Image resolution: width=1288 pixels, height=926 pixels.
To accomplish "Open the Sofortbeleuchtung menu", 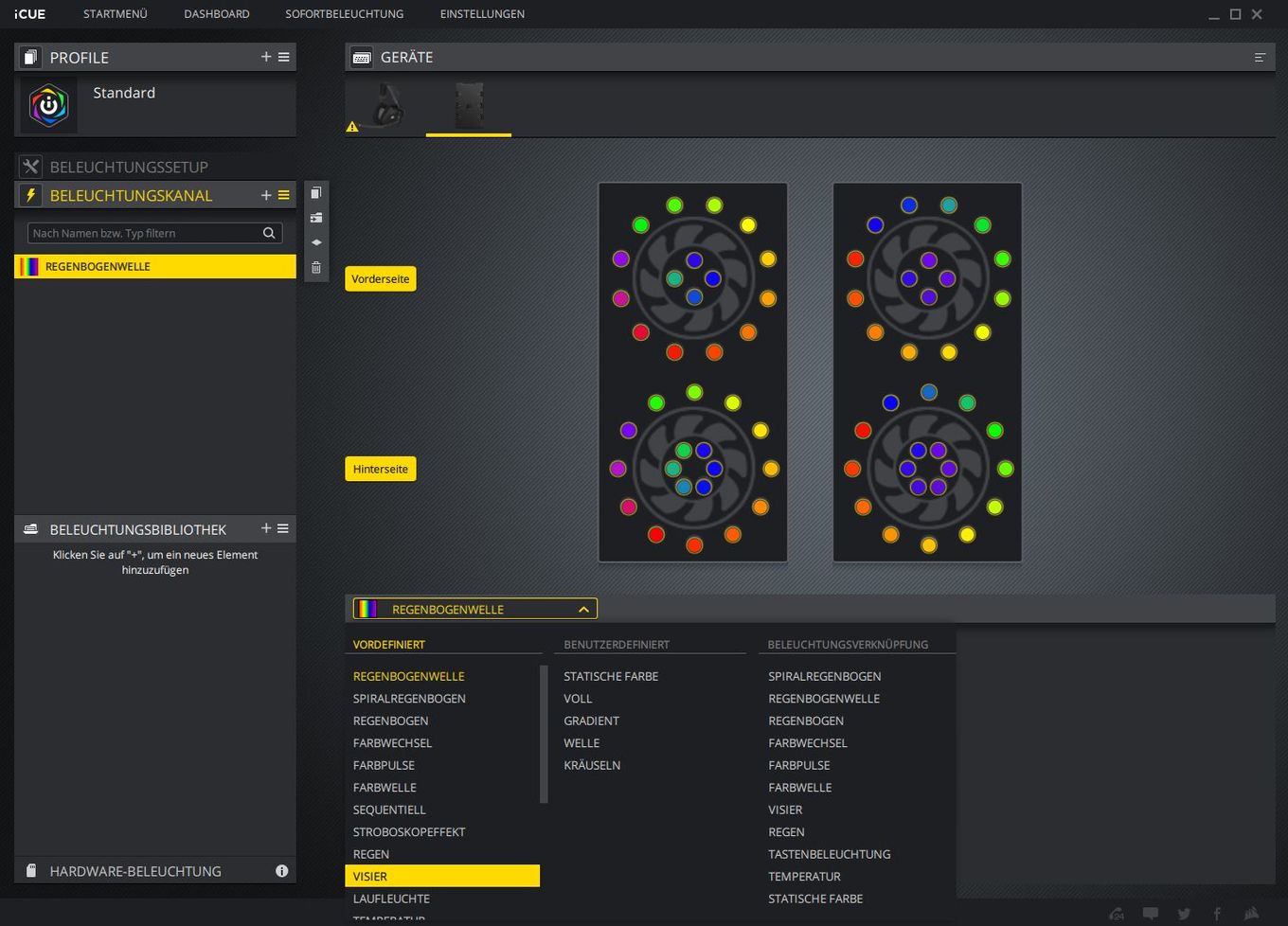I will coord(345,14).
